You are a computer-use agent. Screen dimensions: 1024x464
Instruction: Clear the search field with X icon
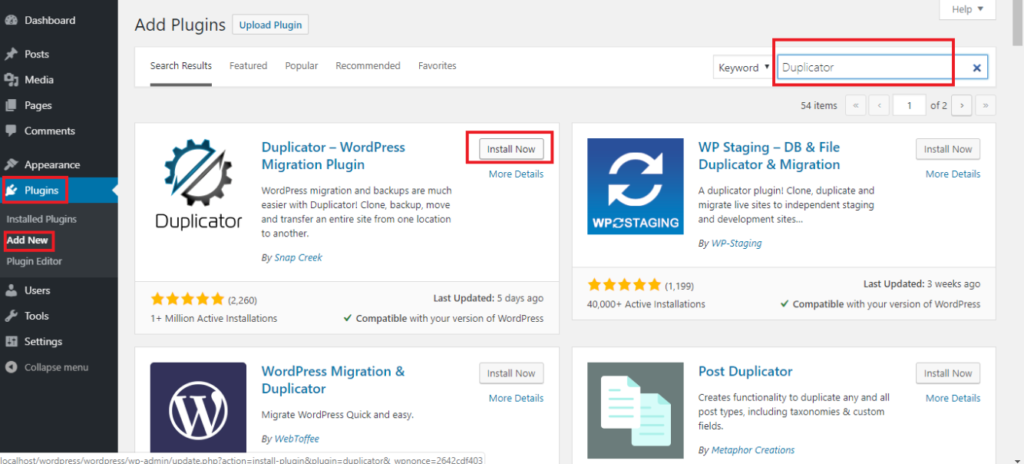977,67
